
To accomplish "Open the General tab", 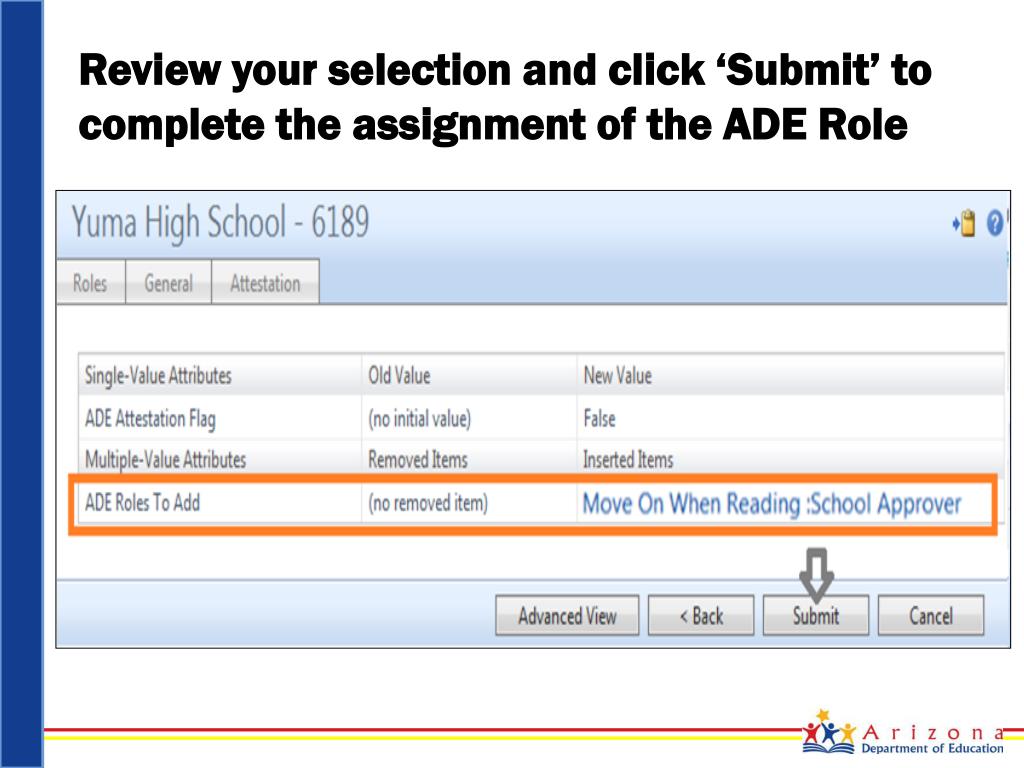I will (x=168, y=283).
